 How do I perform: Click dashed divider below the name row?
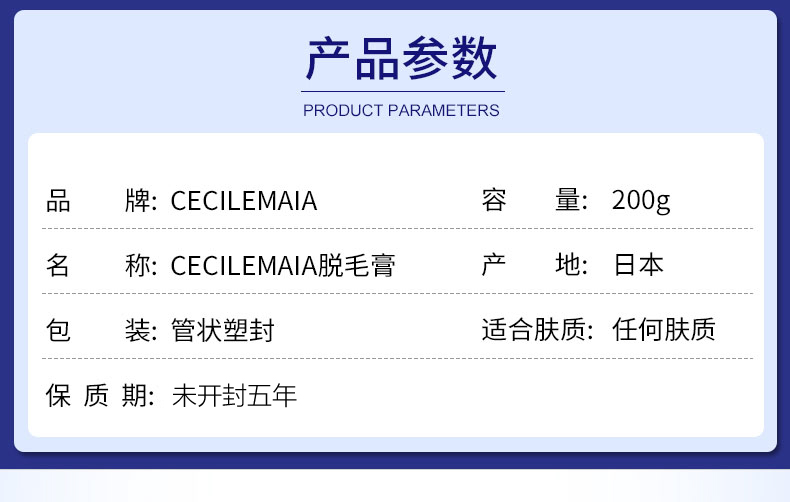pyautogui.click(x=398, y=293)
